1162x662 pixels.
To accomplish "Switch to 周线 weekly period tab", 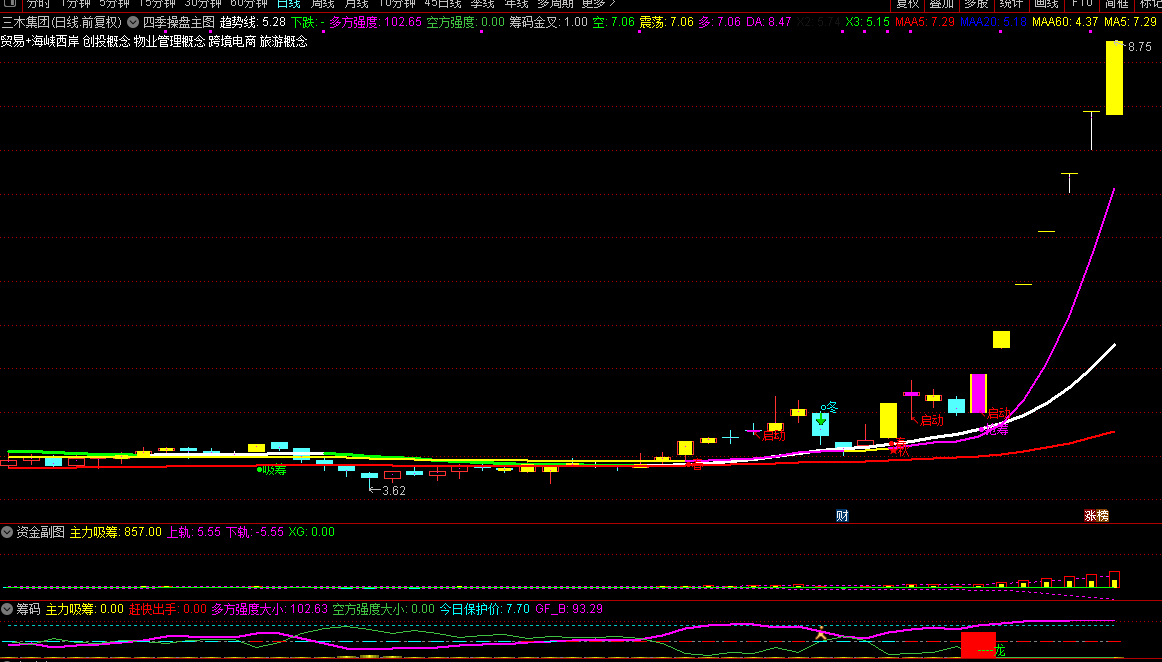I will [322, 4].
